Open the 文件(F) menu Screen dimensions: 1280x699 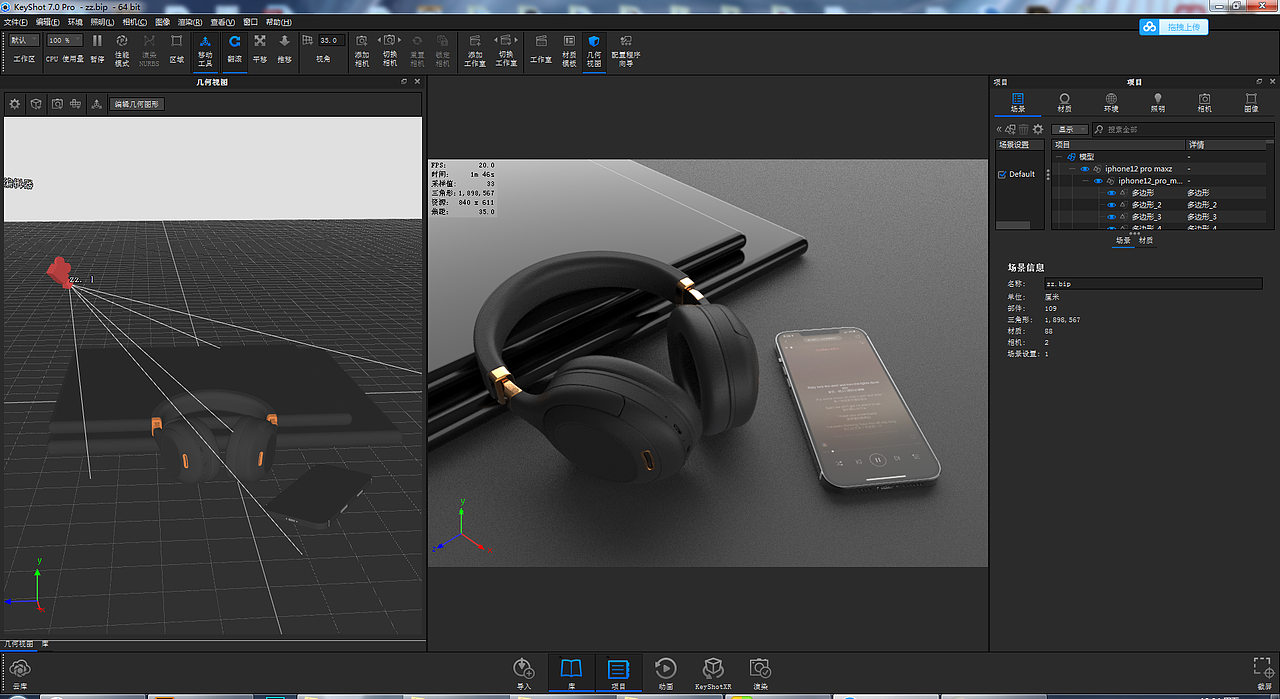point(16,22)
